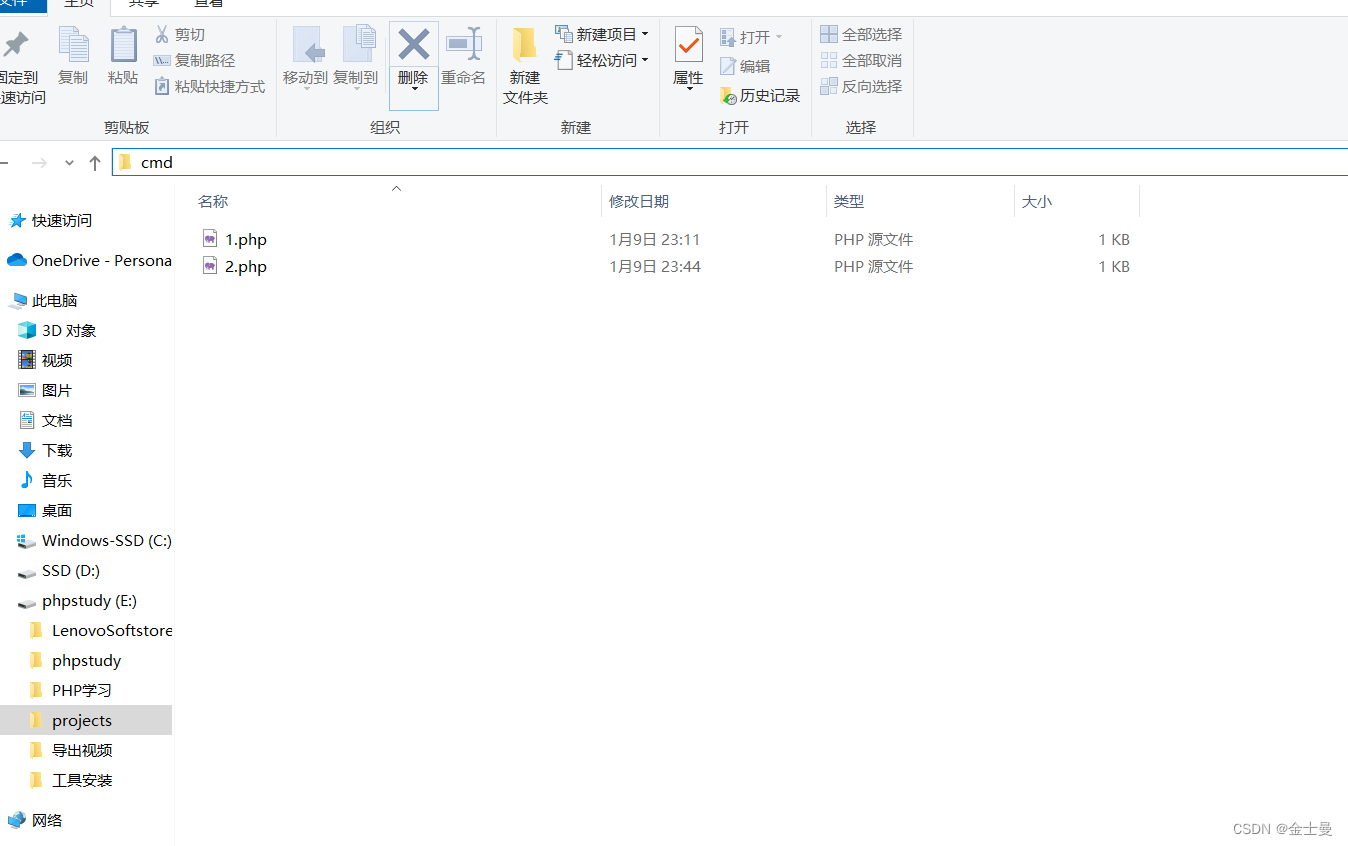The image size is (1348, 846).
Task: Open the 导出视频 folder
Action: (x=81, y=751)
